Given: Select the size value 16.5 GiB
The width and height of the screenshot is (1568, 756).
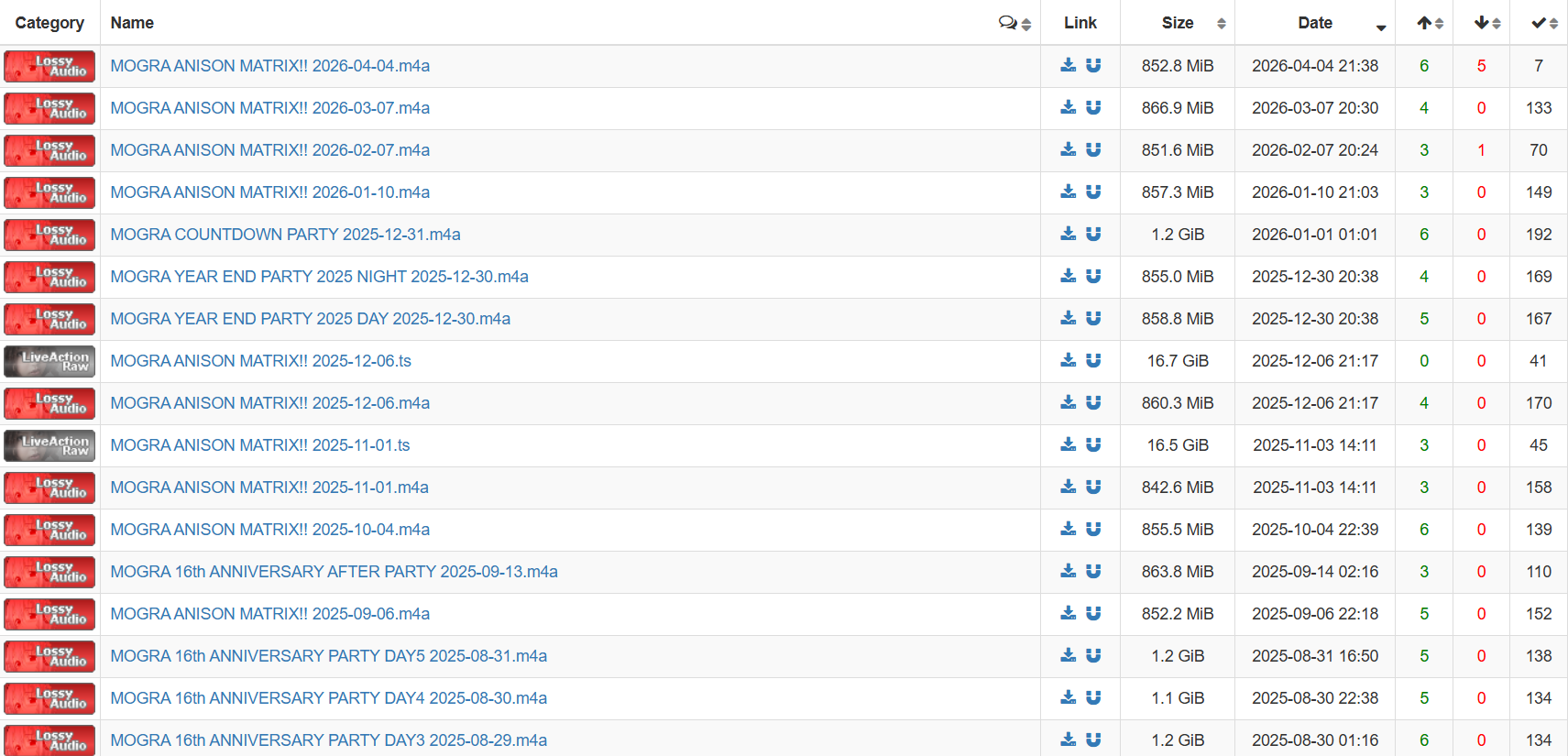Looking at the screenshot, I should (x=1178, y=445).
